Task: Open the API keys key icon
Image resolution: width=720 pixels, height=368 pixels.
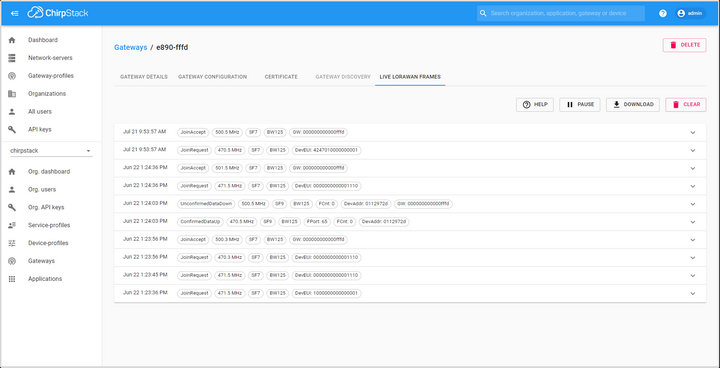Action: point(12,130)
